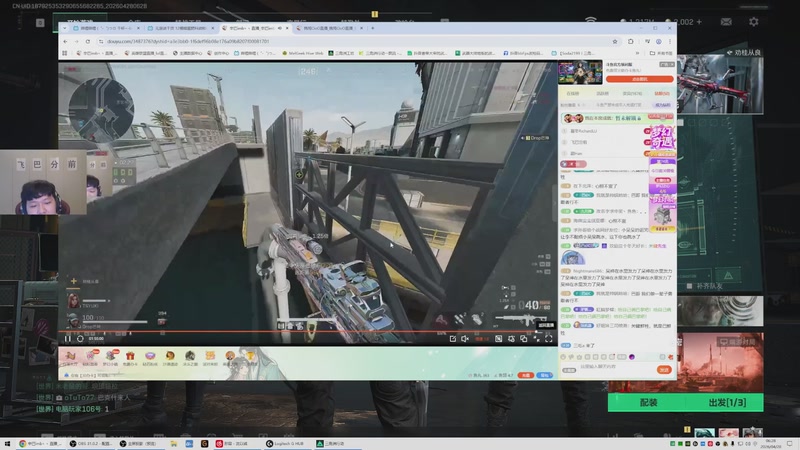Open Chrome three-dot menu
Viewport: 800px width, 450px height.
670,41
